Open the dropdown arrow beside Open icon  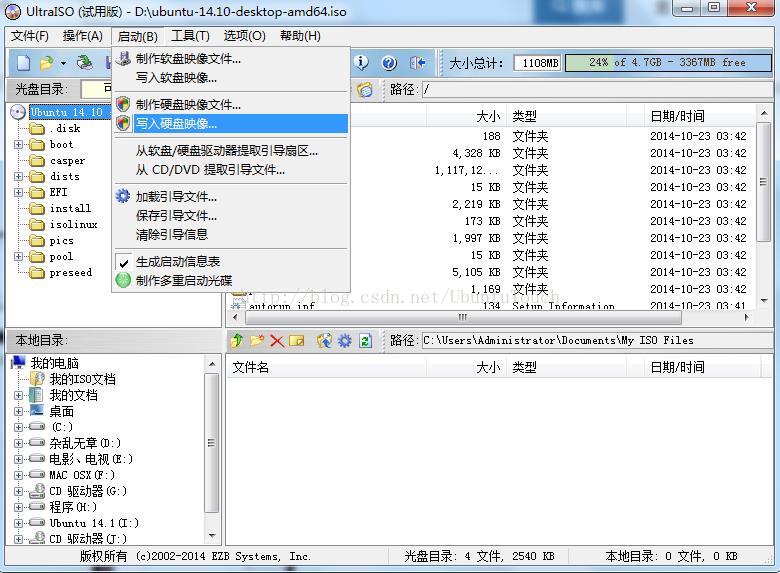63,64
